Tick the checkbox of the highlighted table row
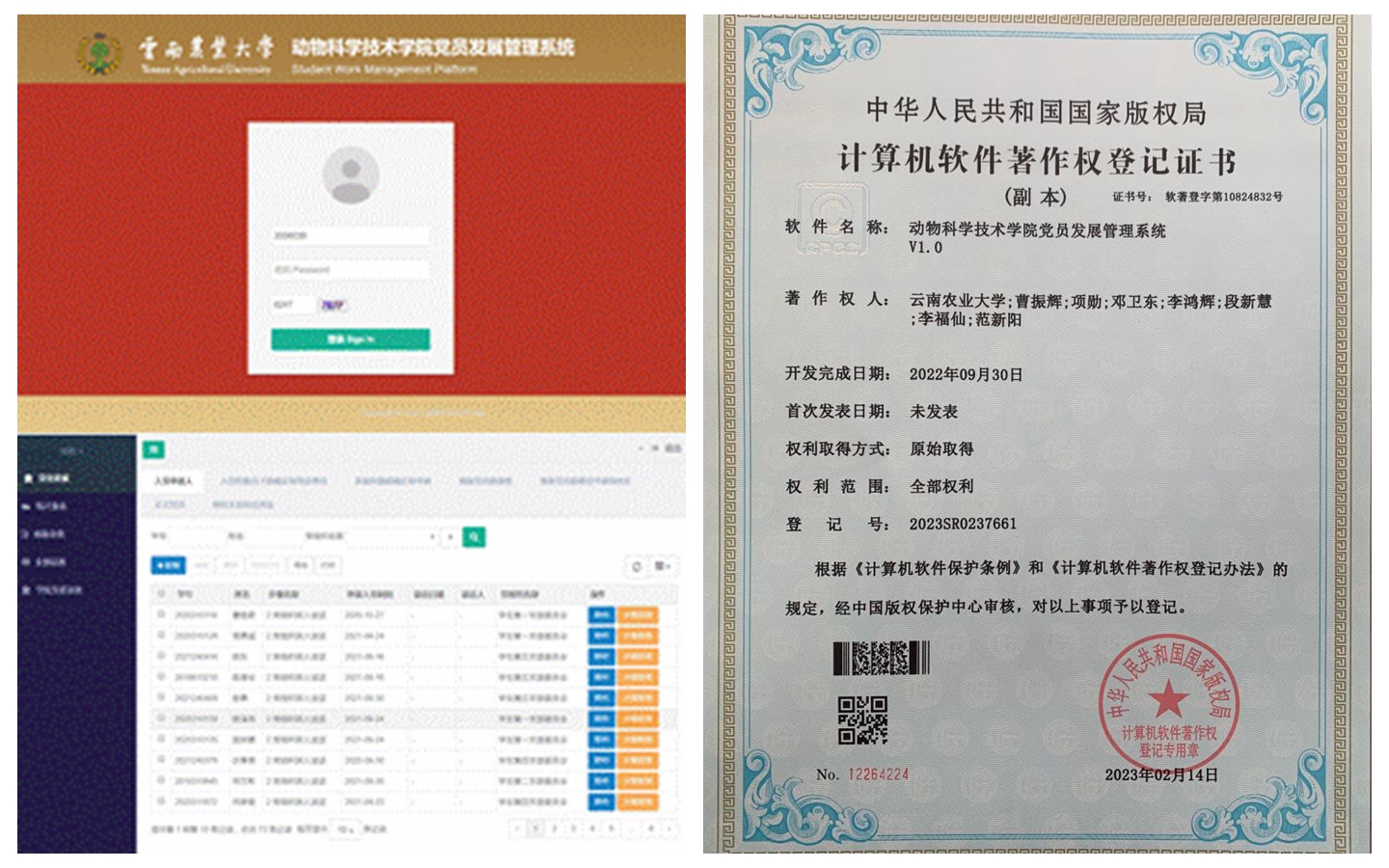This screenshot has width=1389, height=868. (x=161, y=719)
